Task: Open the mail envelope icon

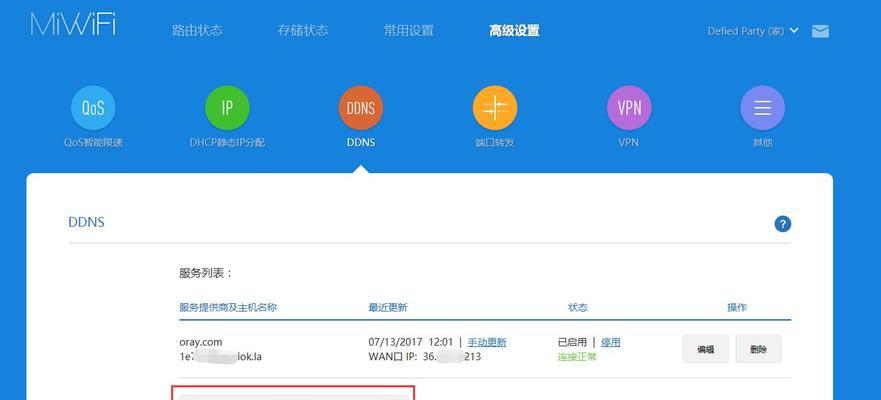Action: pyautogui.click(x=820, y=31)
